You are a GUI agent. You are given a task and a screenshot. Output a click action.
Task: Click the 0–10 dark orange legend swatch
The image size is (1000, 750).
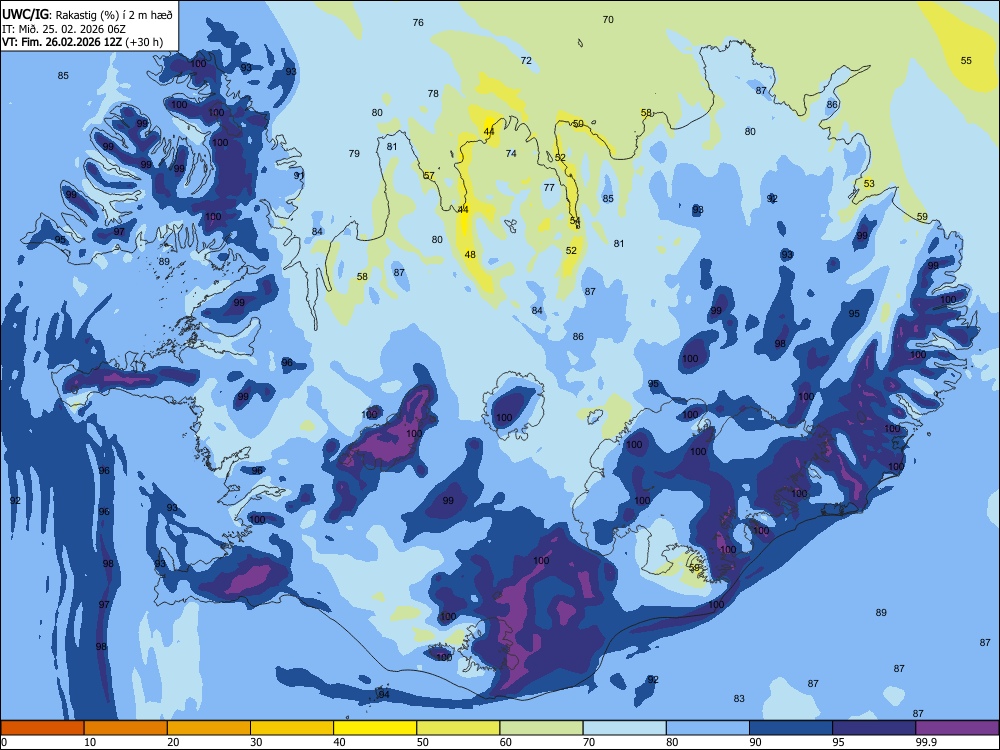[42, 728]
